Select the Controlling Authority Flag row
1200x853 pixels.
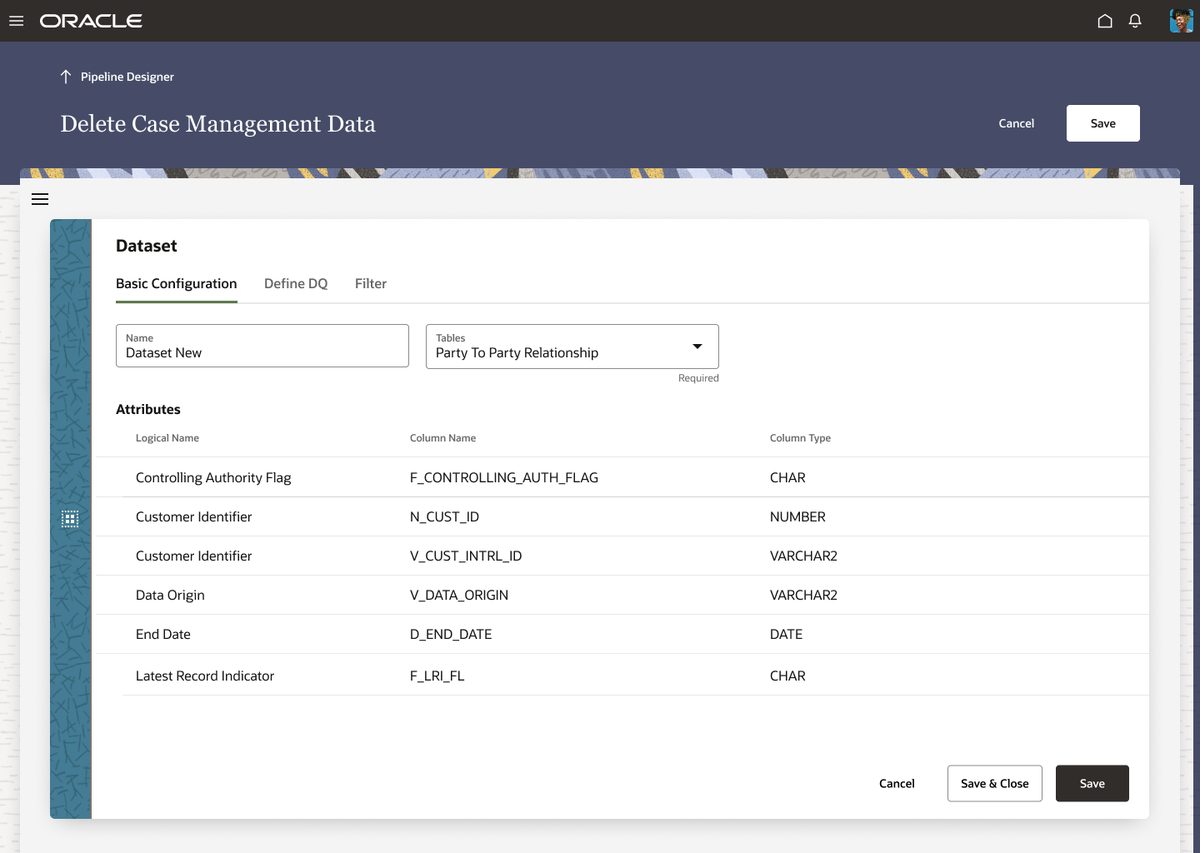[622, 478]
